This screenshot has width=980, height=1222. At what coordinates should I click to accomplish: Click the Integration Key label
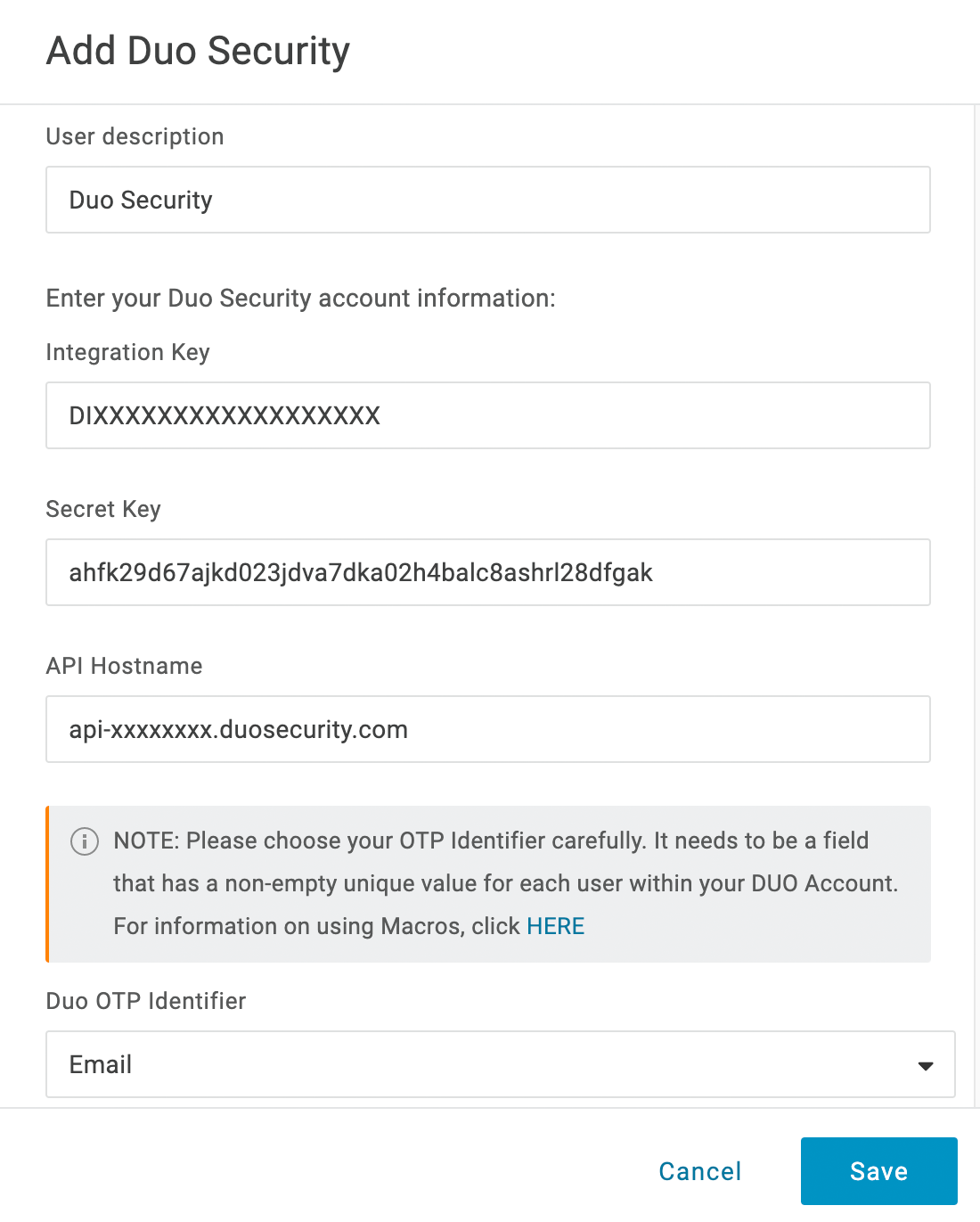[x=127, y=352]
